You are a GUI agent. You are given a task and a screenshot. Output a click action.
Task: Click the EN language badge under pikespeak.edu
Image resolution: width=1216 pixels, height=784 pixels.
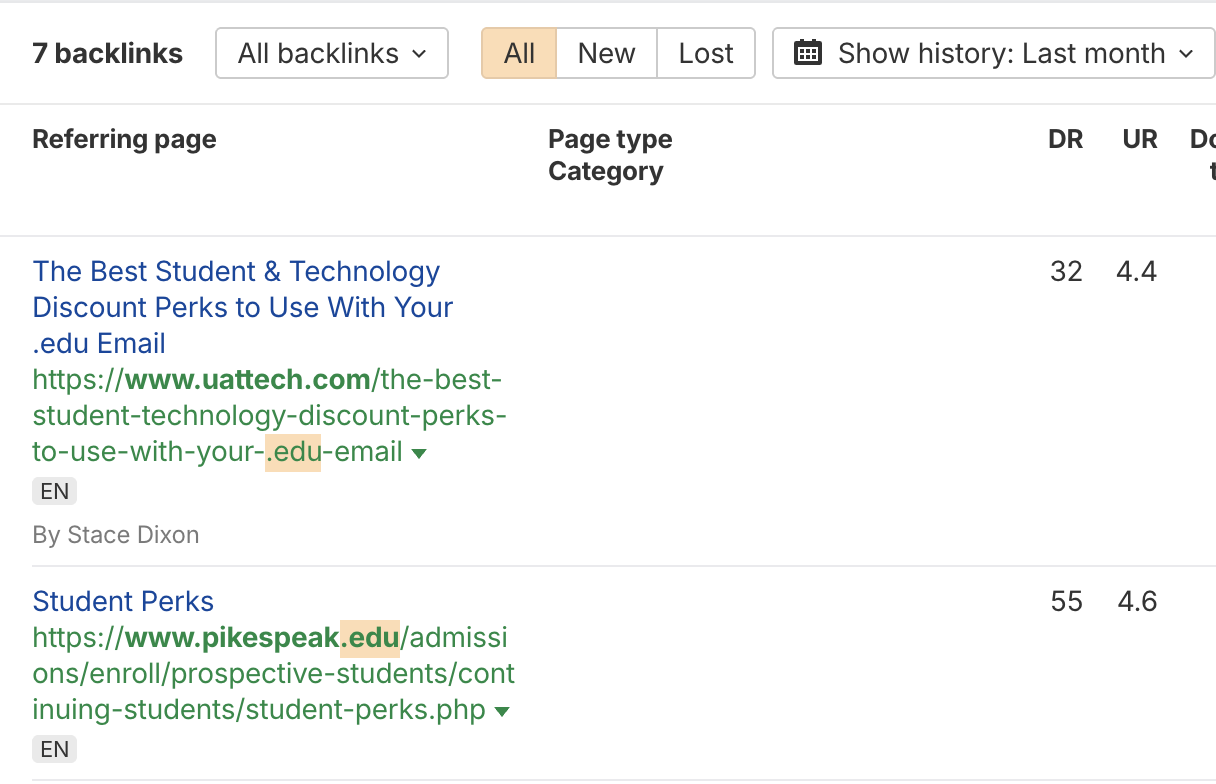(55, 749)
